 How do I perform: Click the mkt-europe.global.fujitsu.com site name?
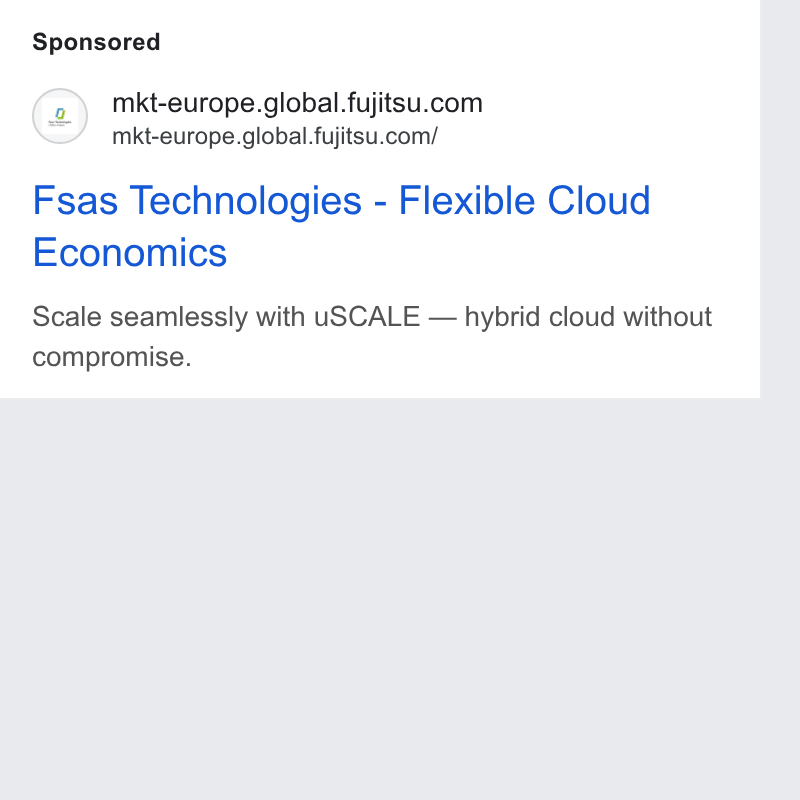(297, 103)
